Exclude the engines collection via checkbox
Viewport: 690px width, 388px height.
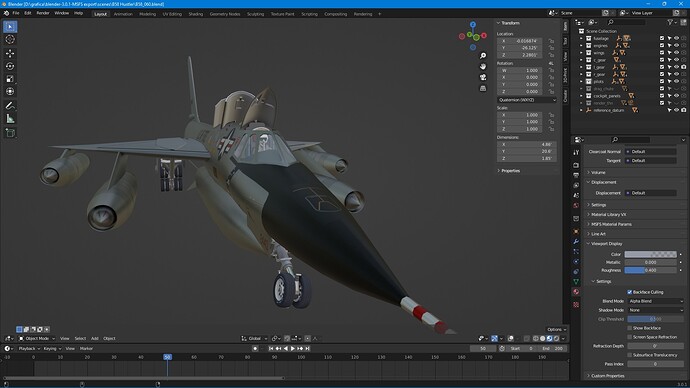pyautogui.click(x=661, y=45)
